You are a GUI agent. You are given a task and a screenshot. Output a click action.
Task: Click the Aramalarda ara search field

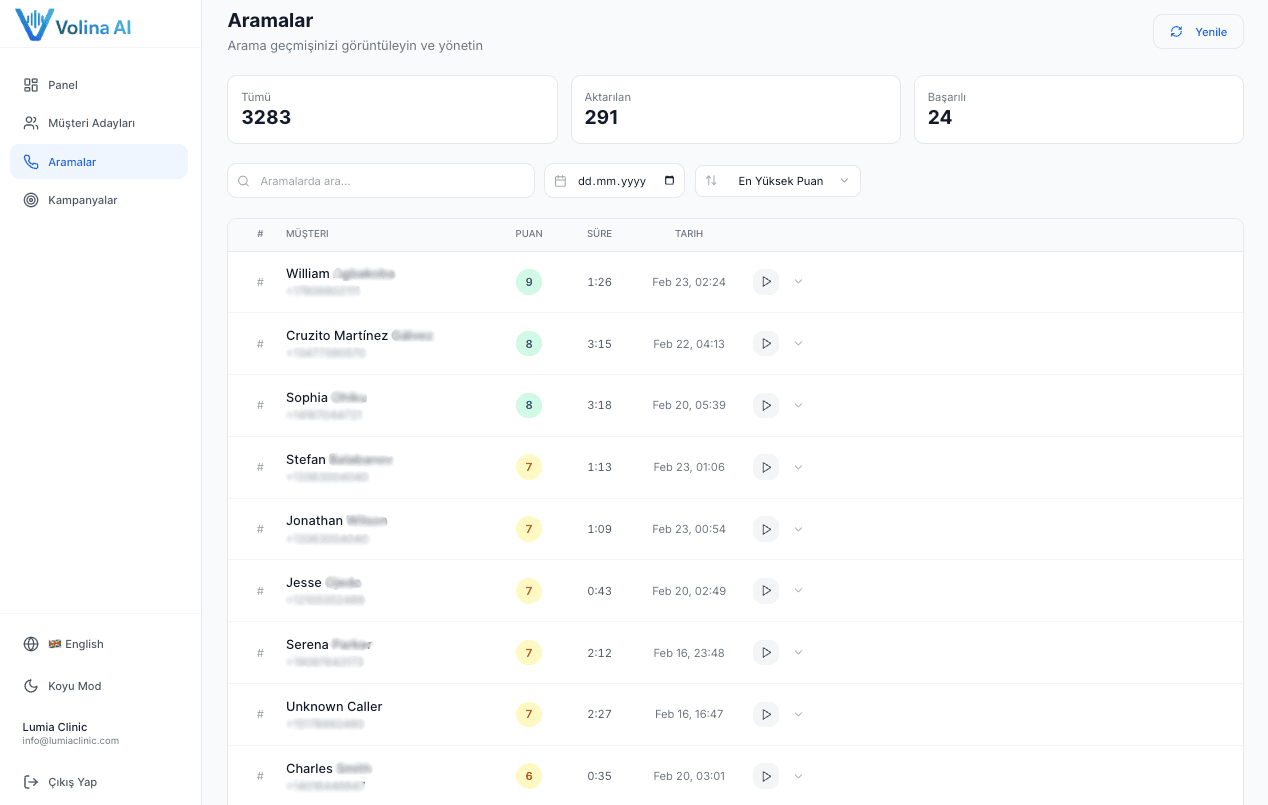[x=380, y=181]
